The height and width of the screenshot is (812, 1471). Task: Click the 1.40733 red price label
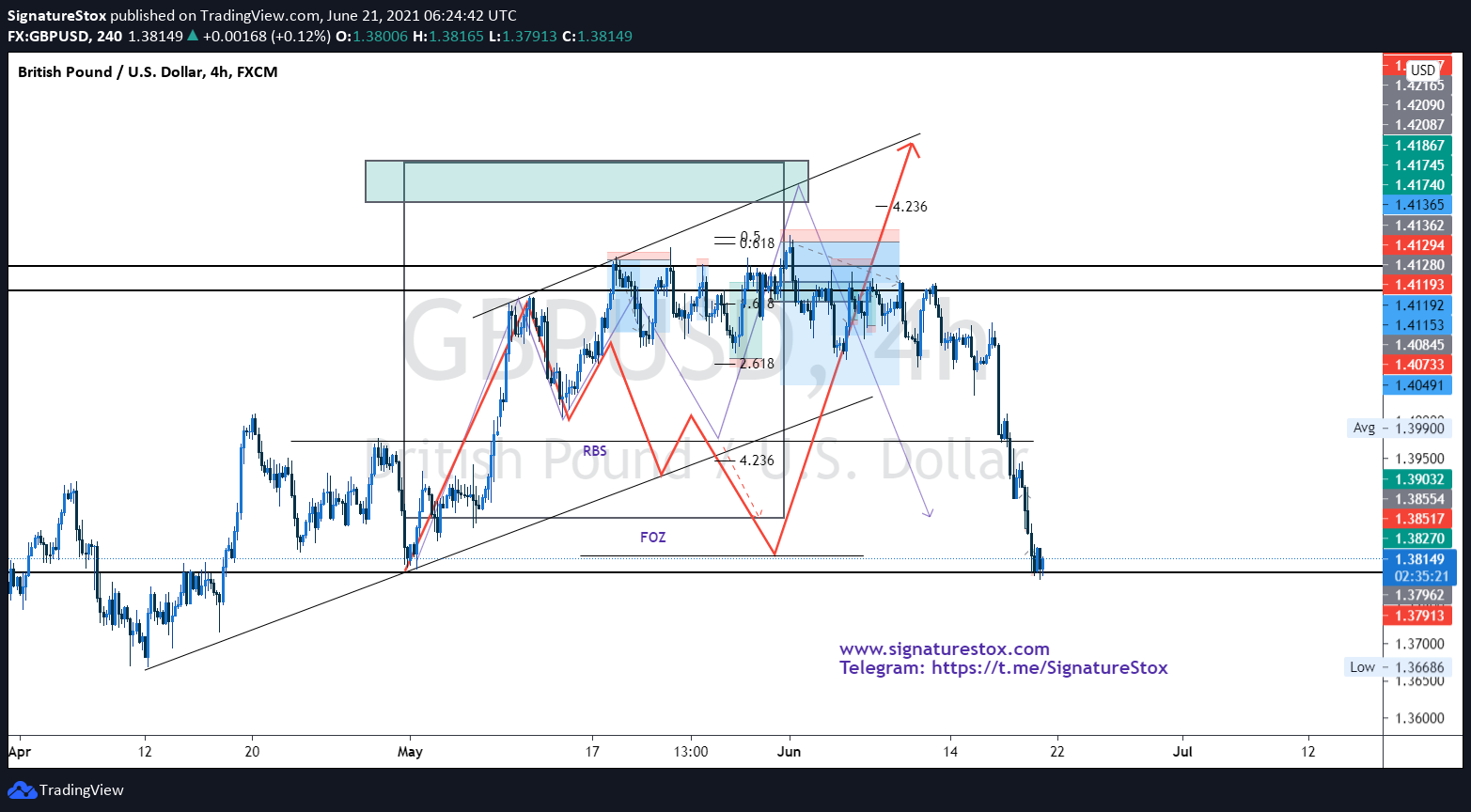click(x=1419, y=365)
